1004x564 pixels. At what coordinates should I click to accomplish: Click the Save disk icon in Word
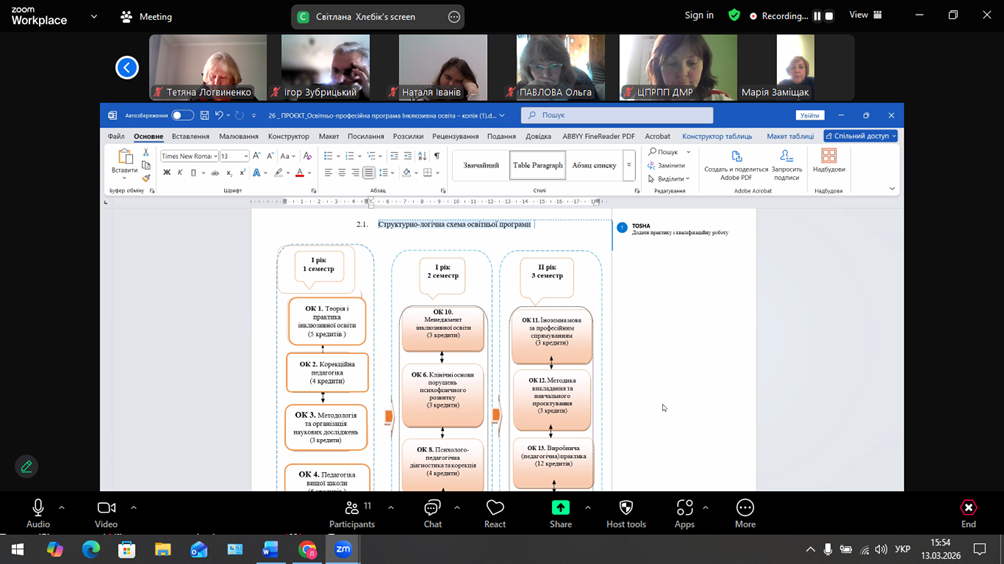point(204,116)
